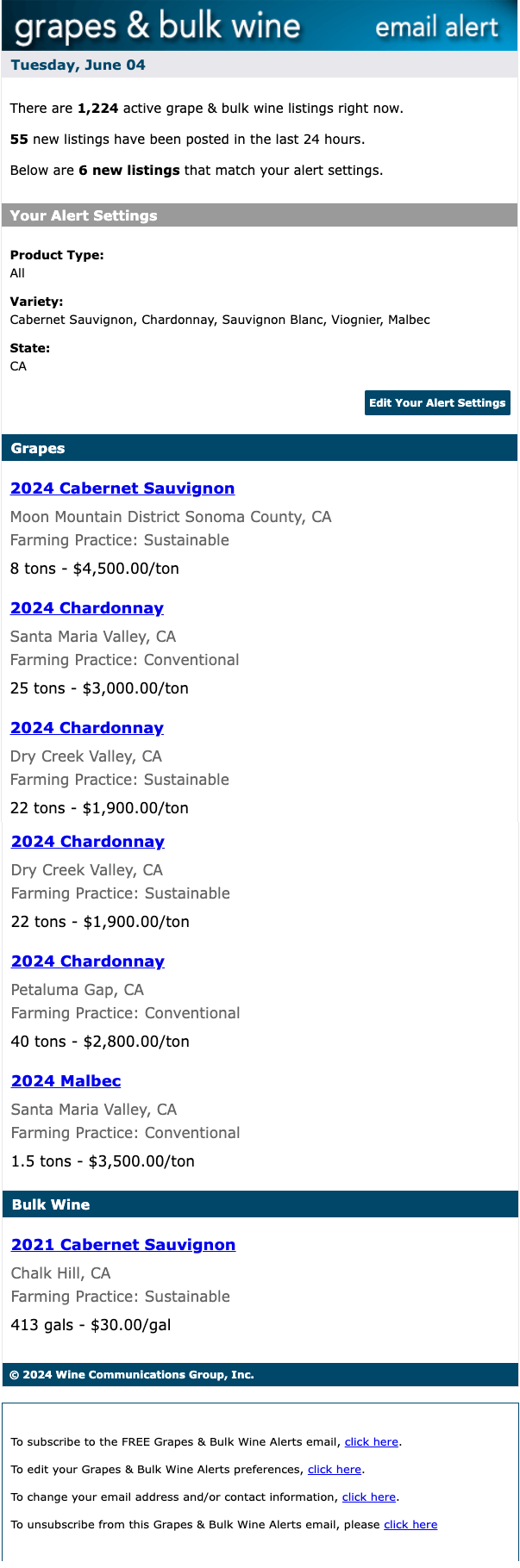This screenshot has width=520, height=1568.
Task: View the 2021 Cabernet Sauvignon bulk wine listing
Action: (x=122, y=1245)
